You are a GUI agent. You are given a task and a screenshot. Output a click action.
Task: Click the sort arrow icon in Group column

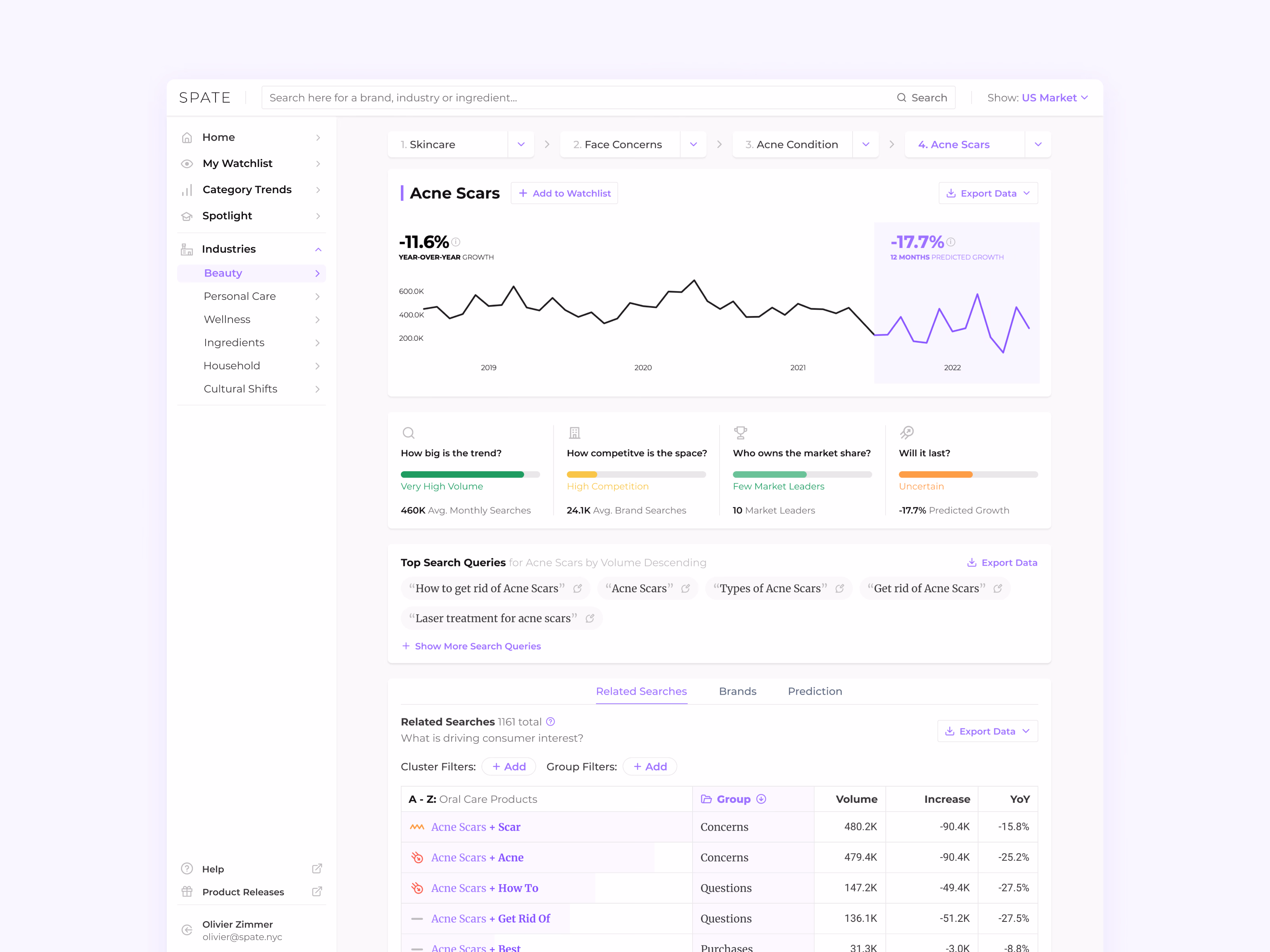761,799
